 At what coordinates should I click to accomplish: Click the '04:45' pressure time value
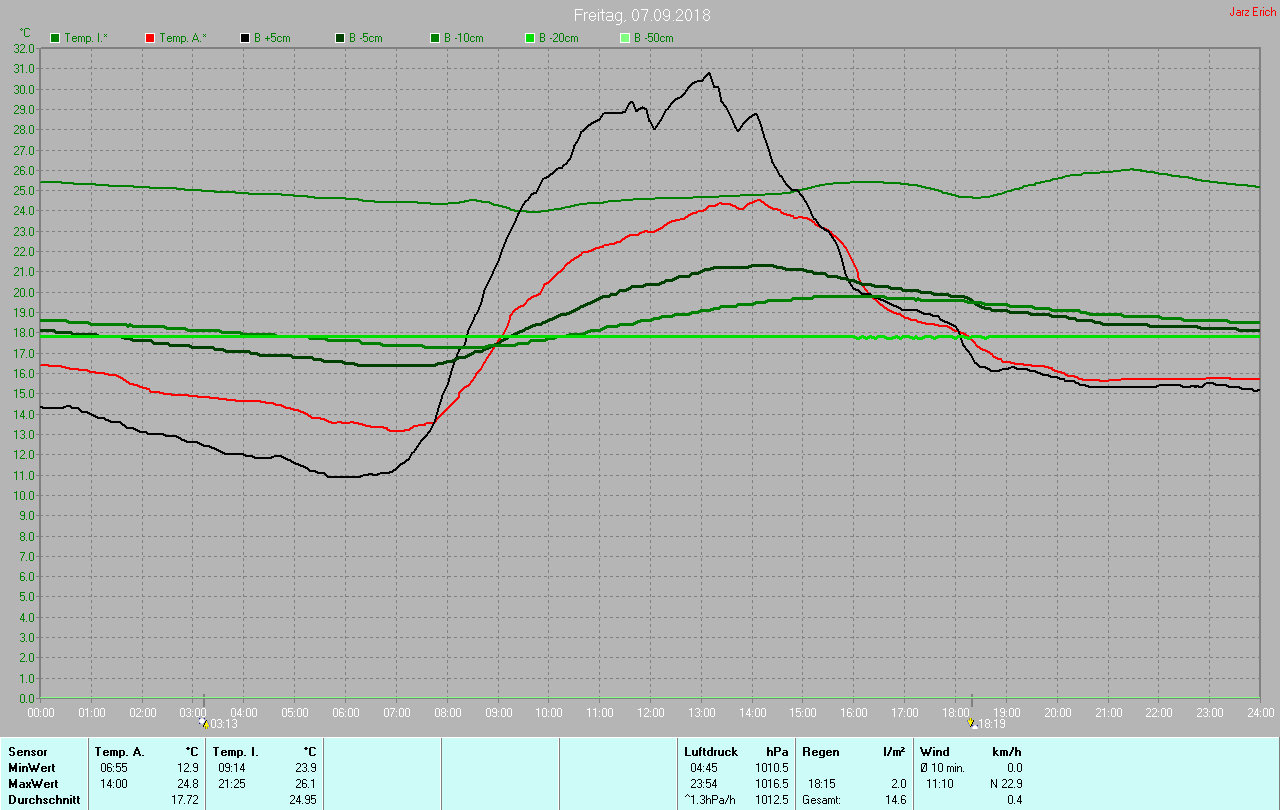tap(704, 768)
